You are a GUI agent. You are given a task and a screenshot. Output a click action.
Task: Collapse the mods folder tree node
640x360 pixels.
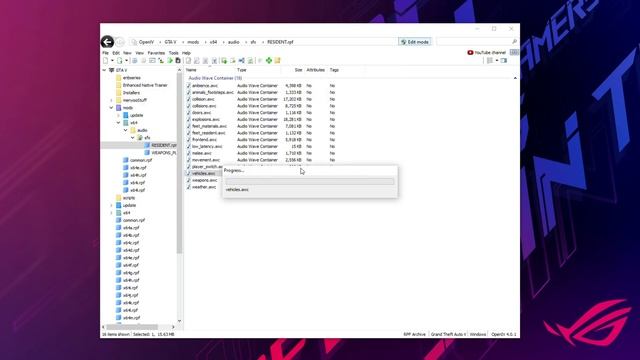[111, 108]
